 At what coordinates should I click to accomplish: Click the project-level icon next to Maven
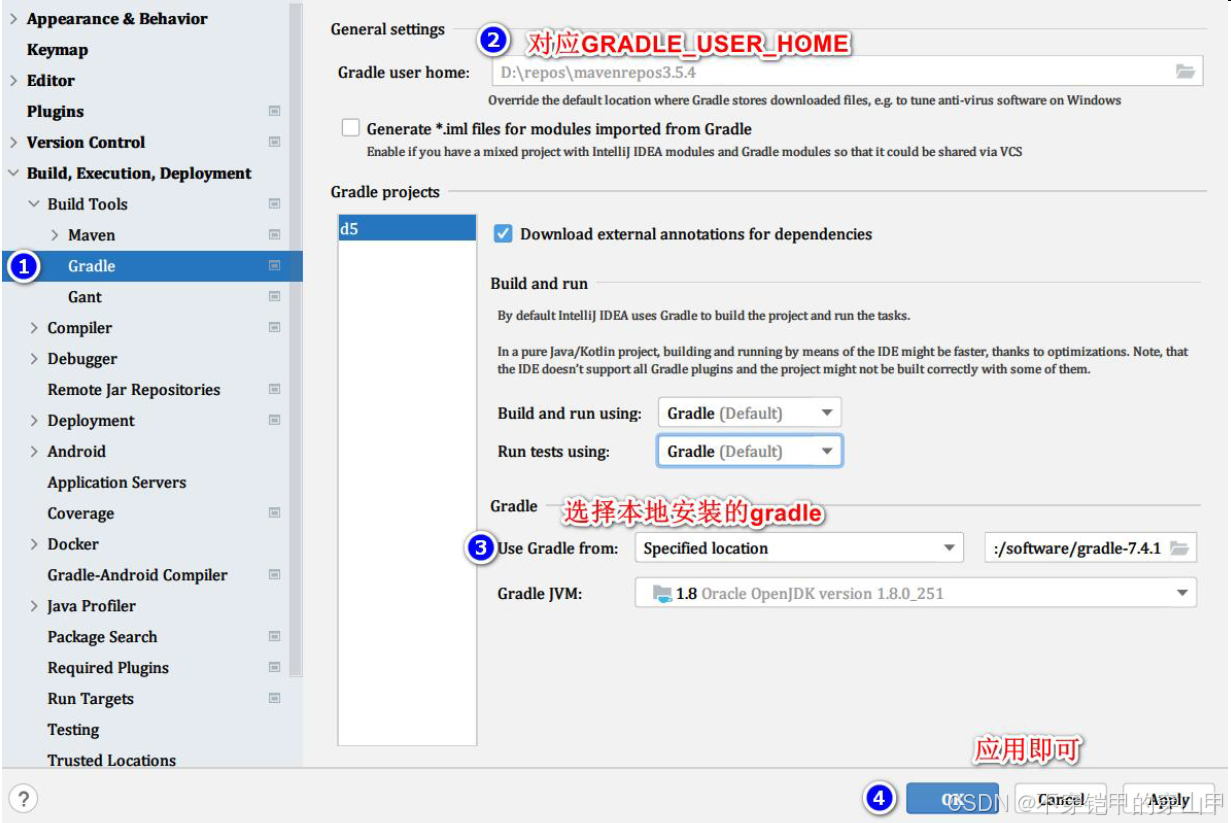[275, 235]
